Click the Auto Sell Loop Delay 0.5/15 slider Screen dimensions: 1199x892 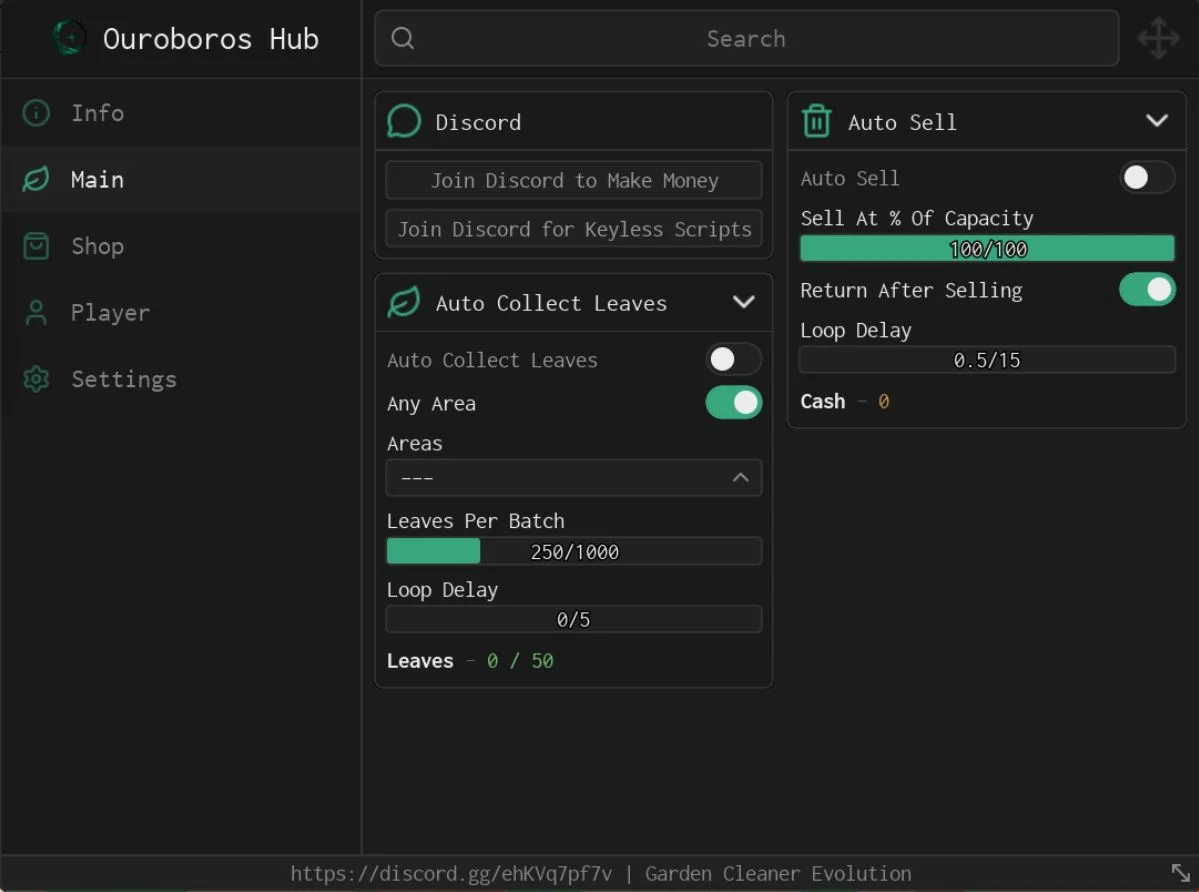[x=986, y=359]
